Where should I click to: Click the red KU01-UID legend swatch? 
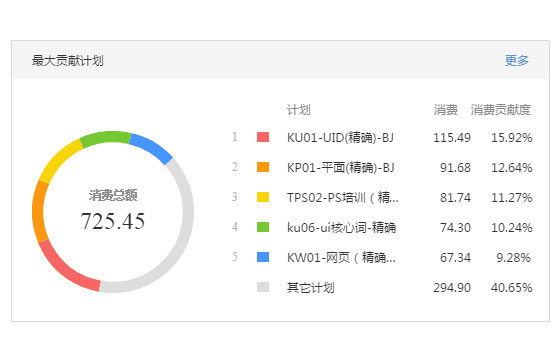point(263,137)
